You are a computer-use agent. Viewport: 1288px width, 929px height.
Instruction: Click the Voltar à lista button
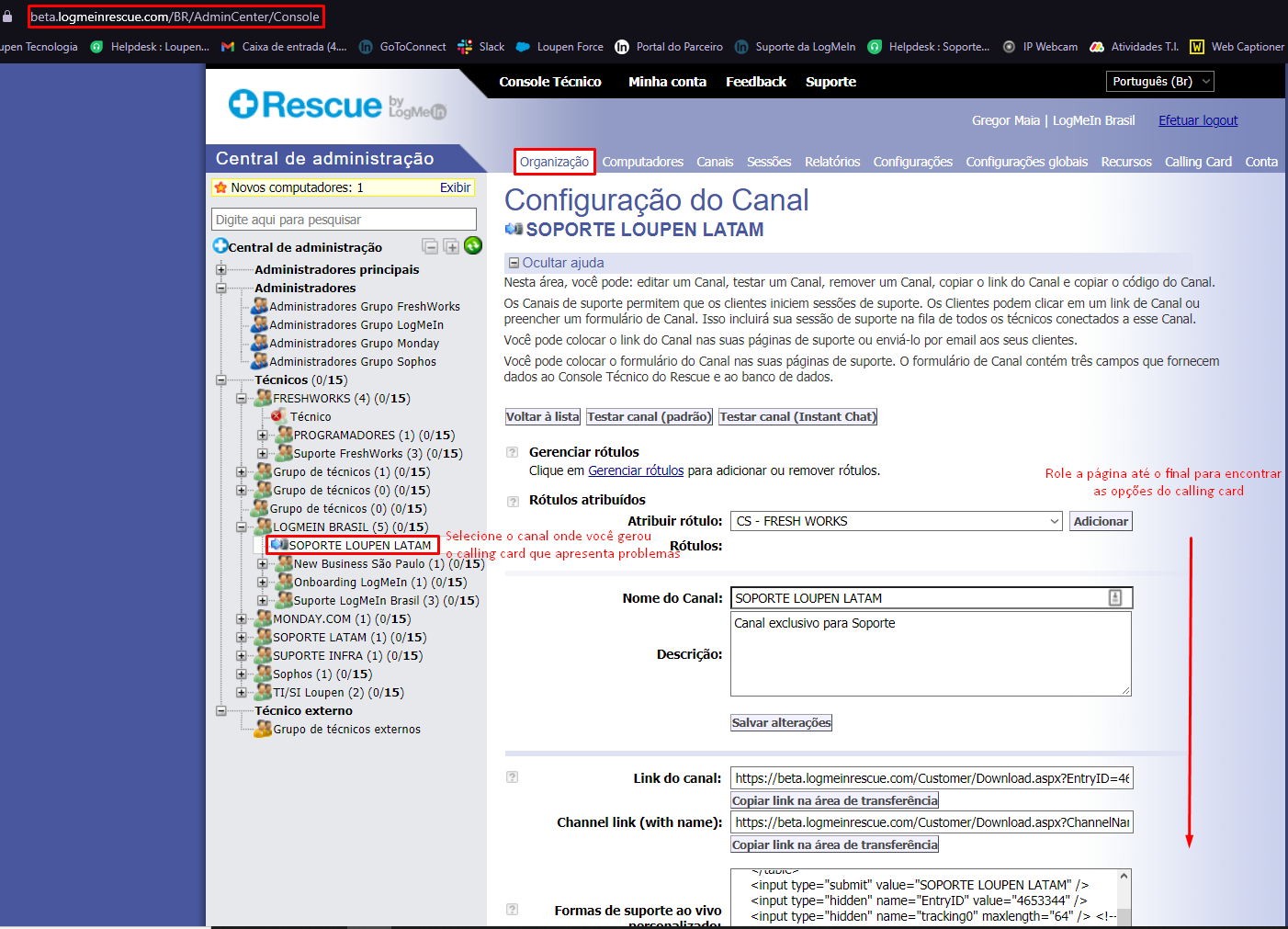click(x=543, y=416)
